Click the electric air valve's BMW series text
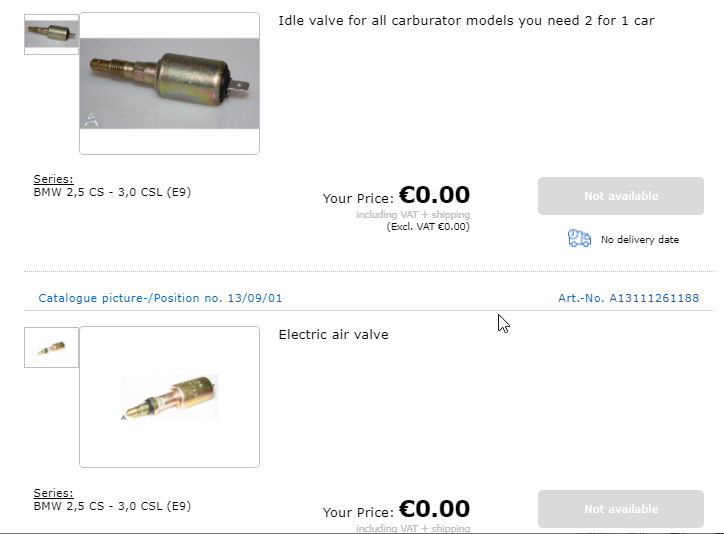The width and height of the screenshot is (724, 534). pyautogui.click(x=112, y=506)
